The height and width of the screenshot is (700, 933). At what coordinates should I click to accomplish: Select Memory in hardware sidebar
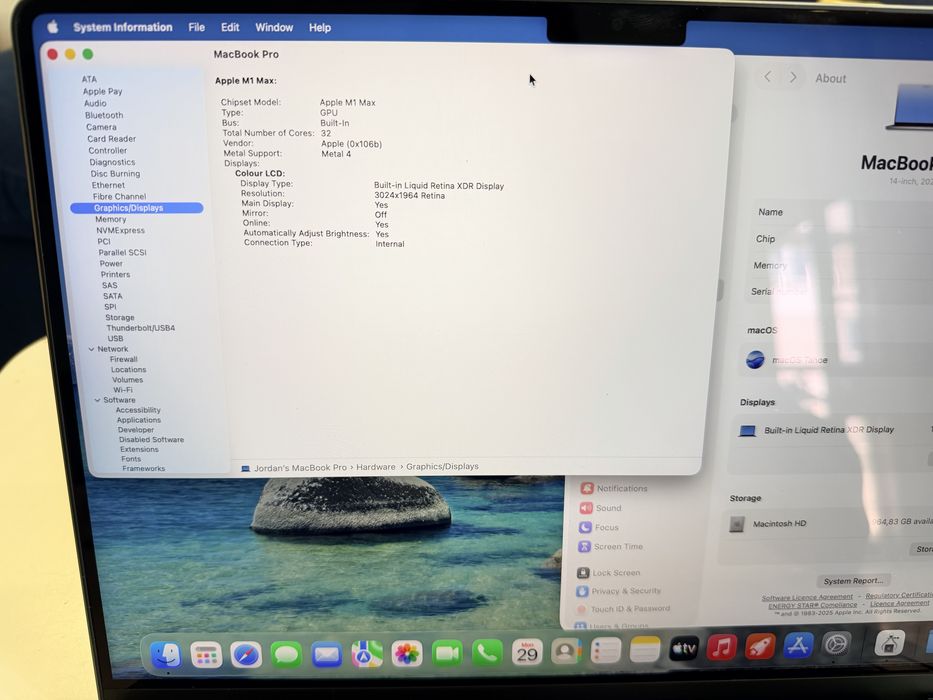tap(111, 219)
